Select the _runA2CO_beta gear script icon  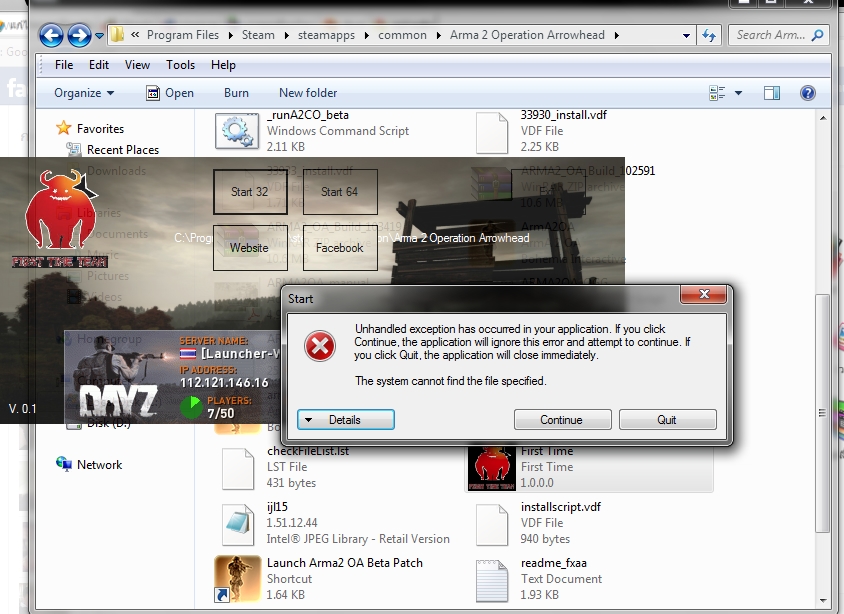pos(237,131)
